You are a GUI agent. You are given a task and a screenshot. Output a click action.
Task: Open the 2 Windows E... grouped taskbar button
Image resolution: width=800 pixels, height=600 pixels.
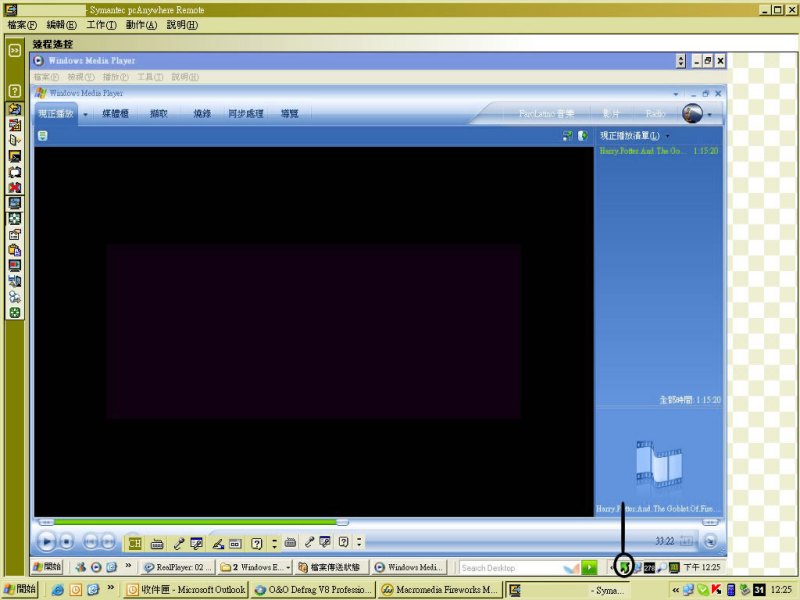click(x=255, y=567)
